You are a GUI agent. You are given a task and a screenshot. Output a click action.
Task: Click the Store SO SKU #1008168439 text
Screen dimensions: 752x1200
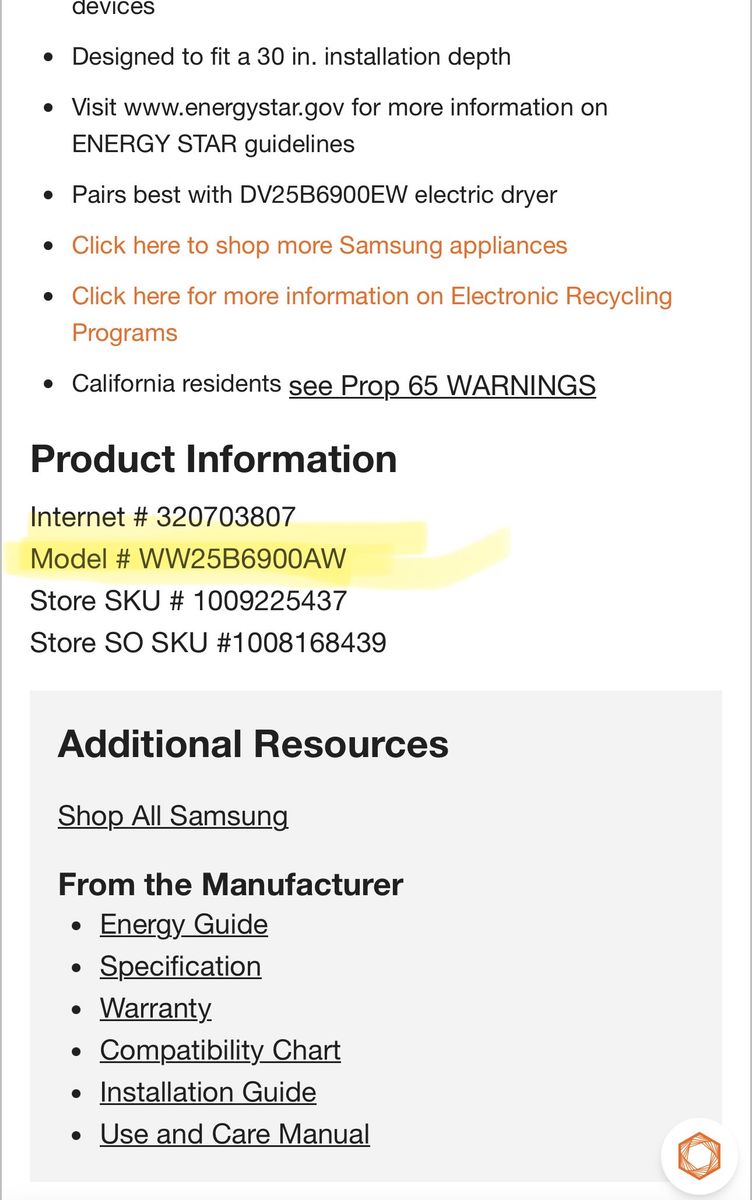click(208, 642)
